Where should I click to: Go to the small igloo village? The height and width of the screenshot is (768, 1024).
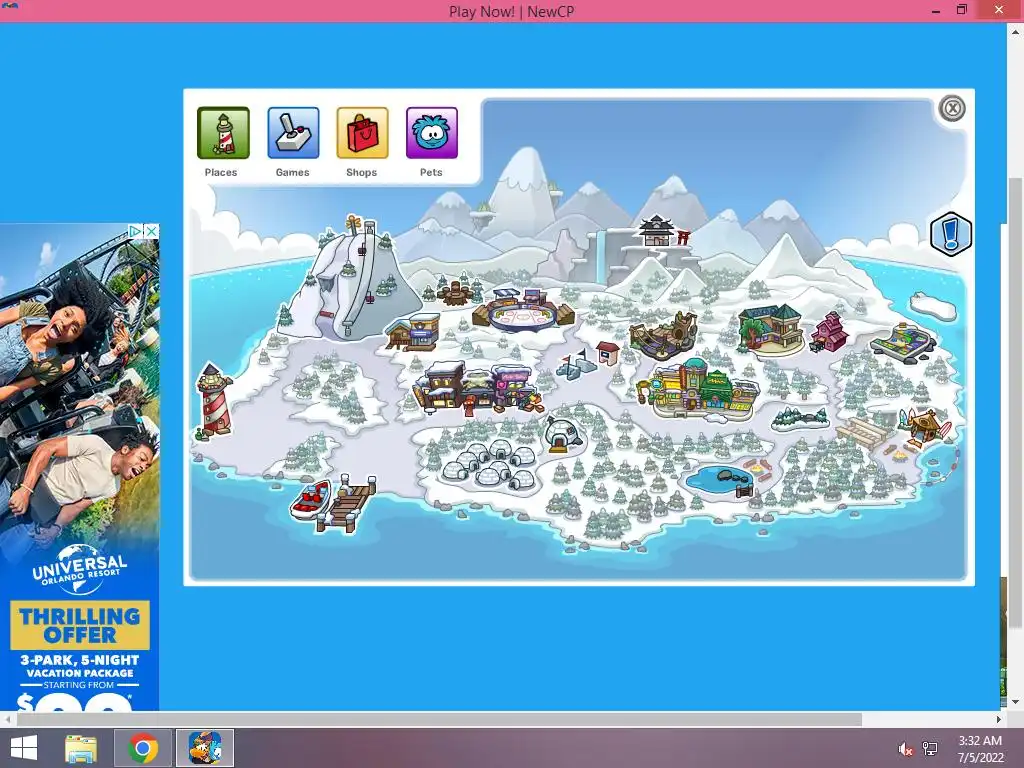click(490, 466)
